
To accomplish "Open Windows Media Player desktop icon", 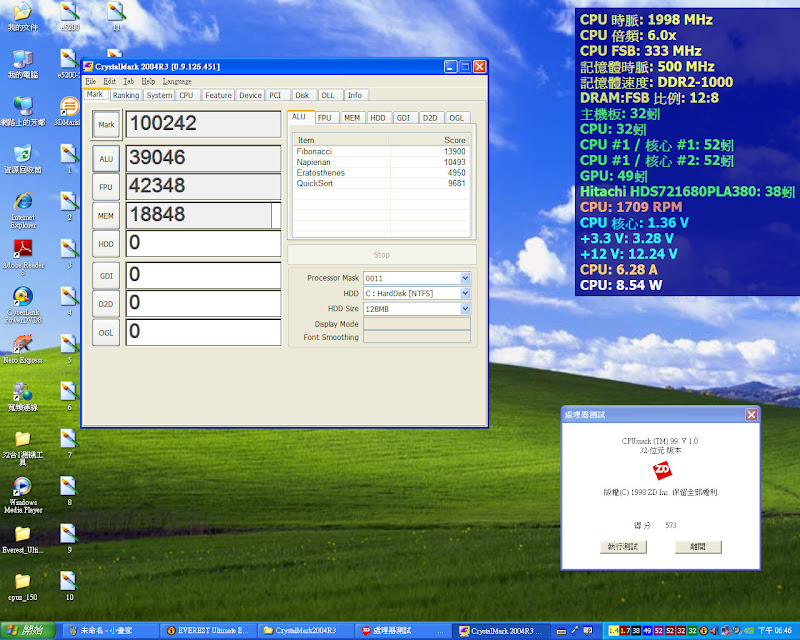I will tap(22, 487).
